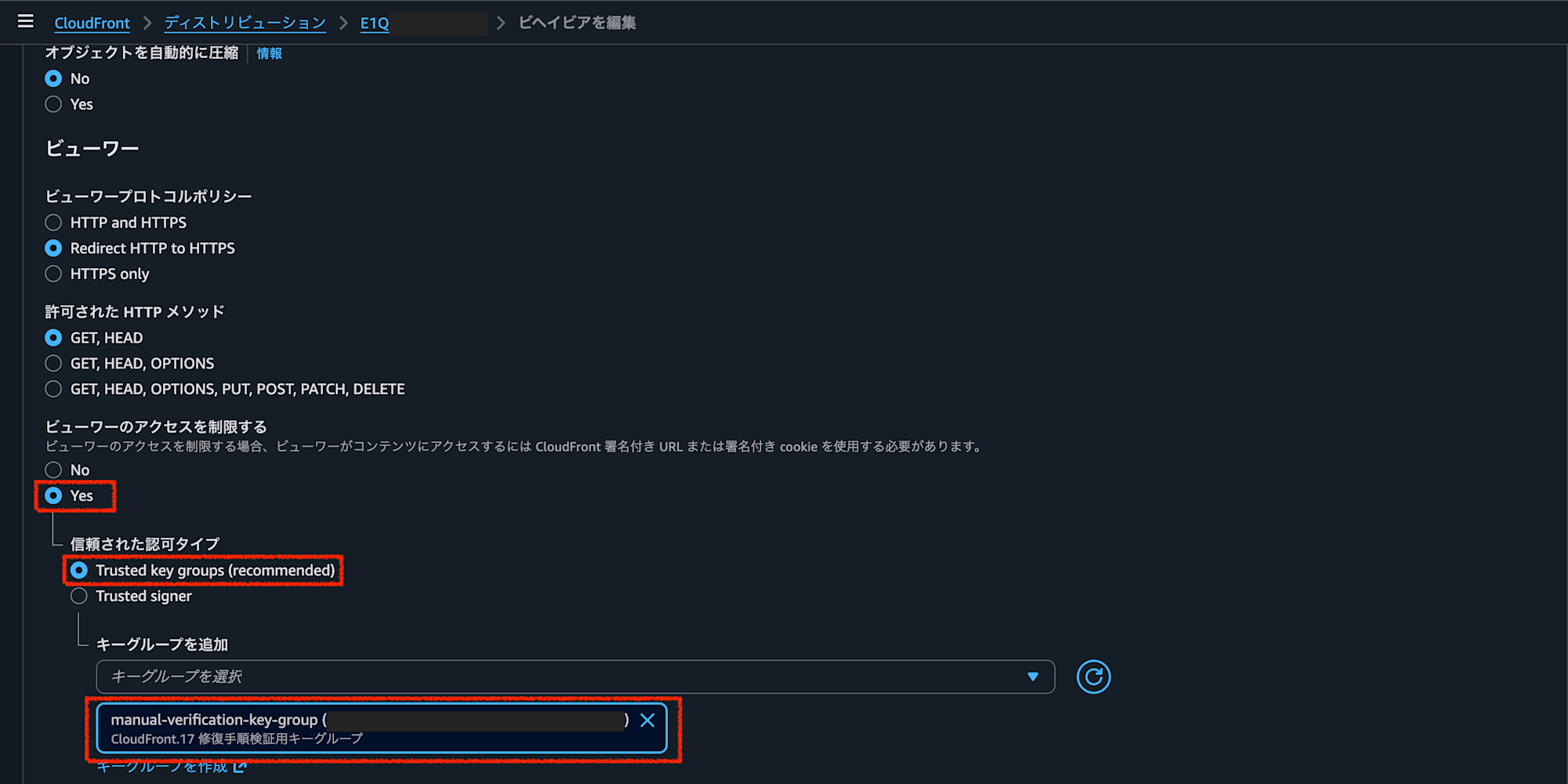The image size is (1568, 784).
Task: Open the キーグループを選択 dropdown
Action: [x=575, y=677]
